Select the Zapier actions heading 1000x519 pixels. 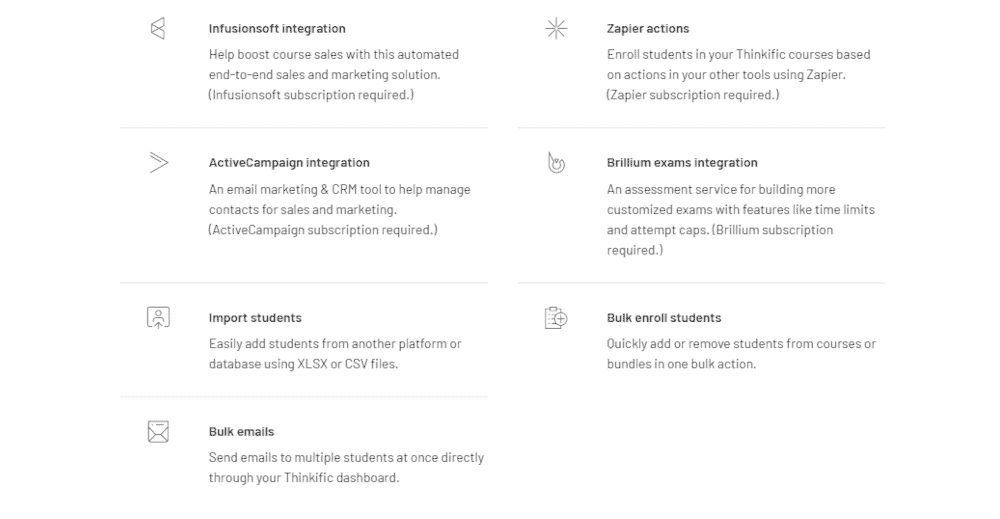648,29
